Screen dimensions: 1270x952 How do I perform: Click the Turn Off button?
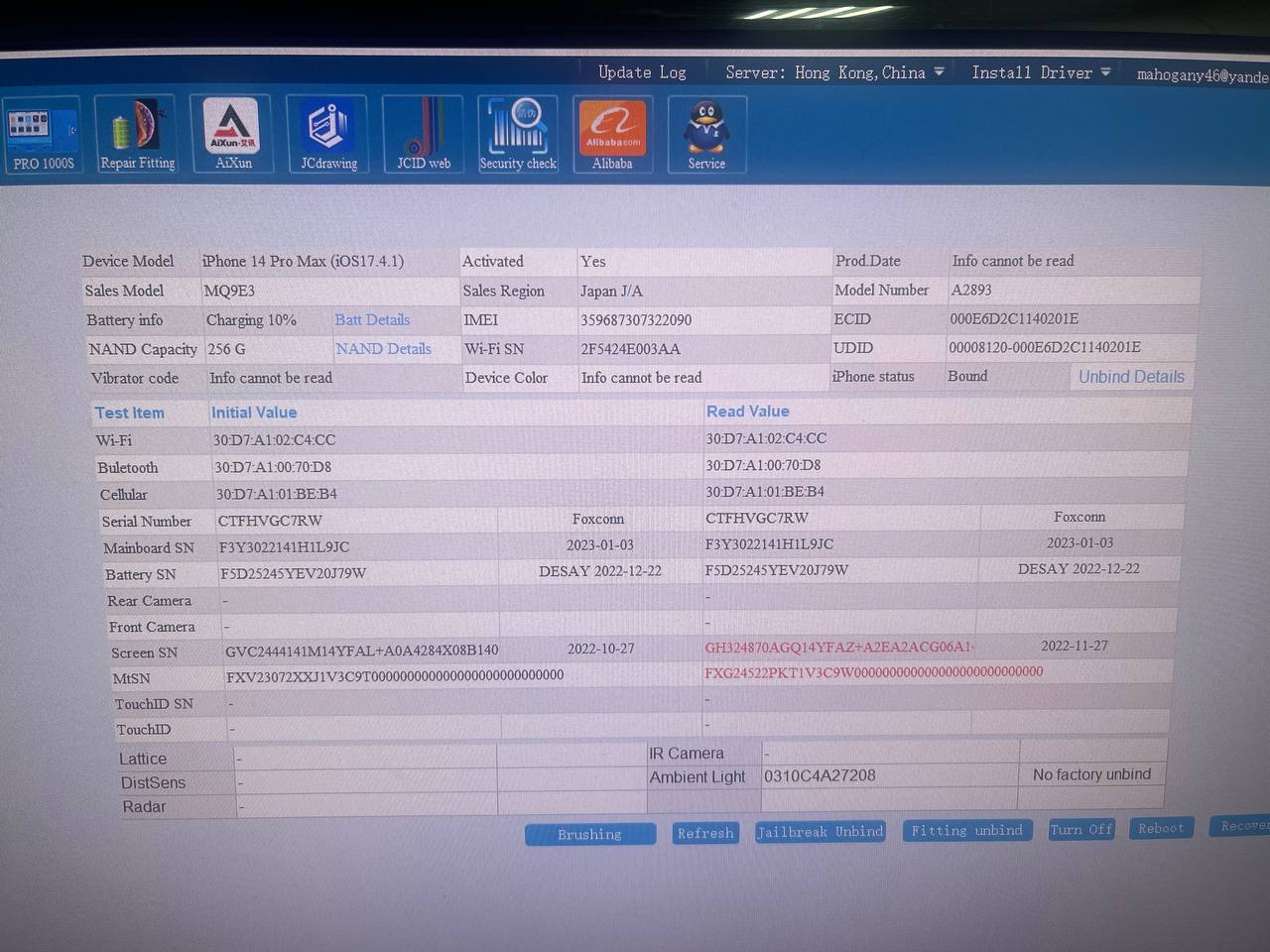tap(1081, 829)
